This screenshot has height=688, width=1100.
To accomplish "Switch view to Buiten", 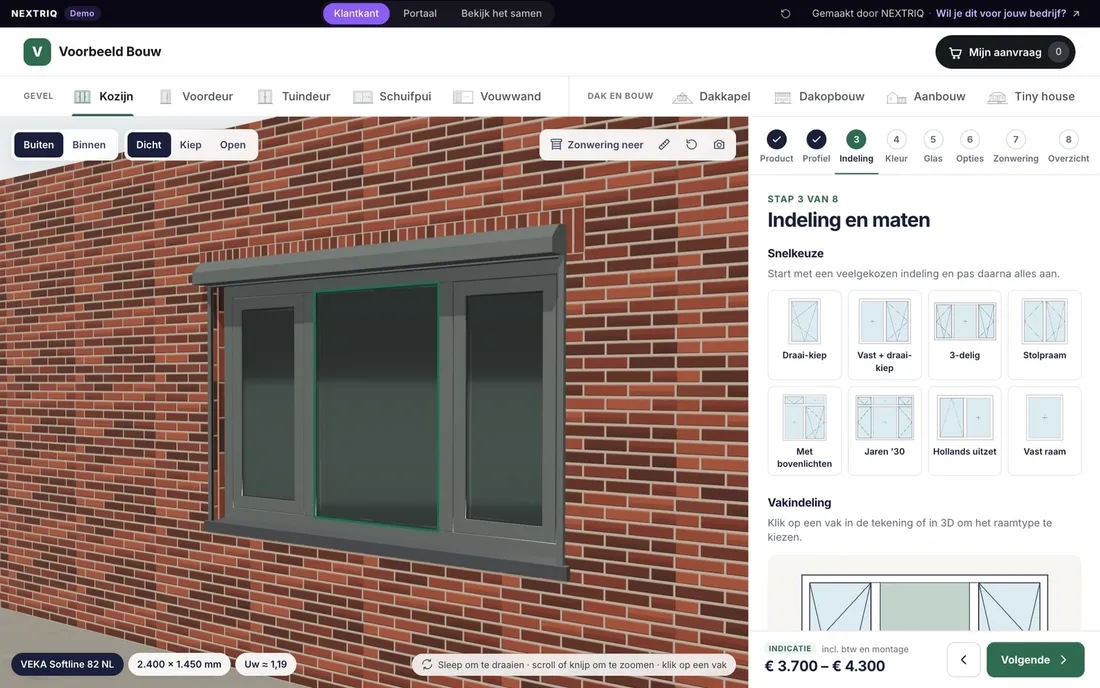I will tap(39, 144).
